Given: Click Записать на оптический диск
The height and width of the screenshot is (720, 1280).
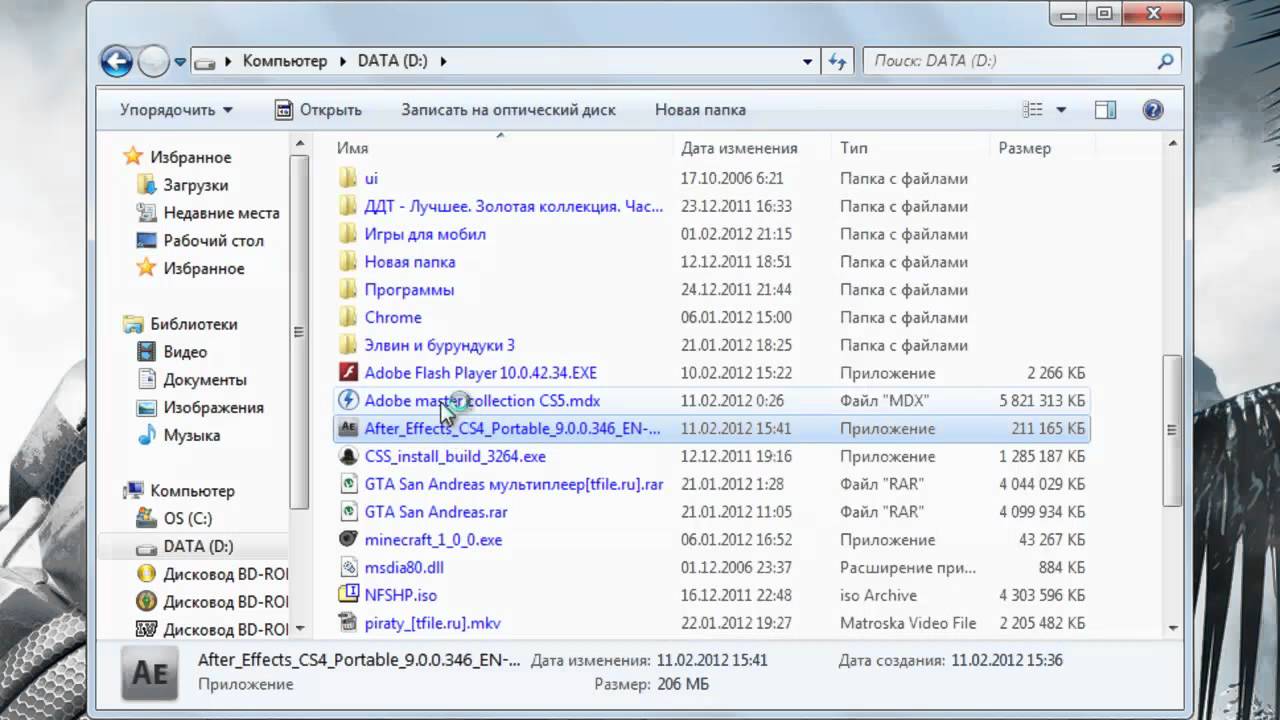Looking at the screenshot, I should point(508,110).
